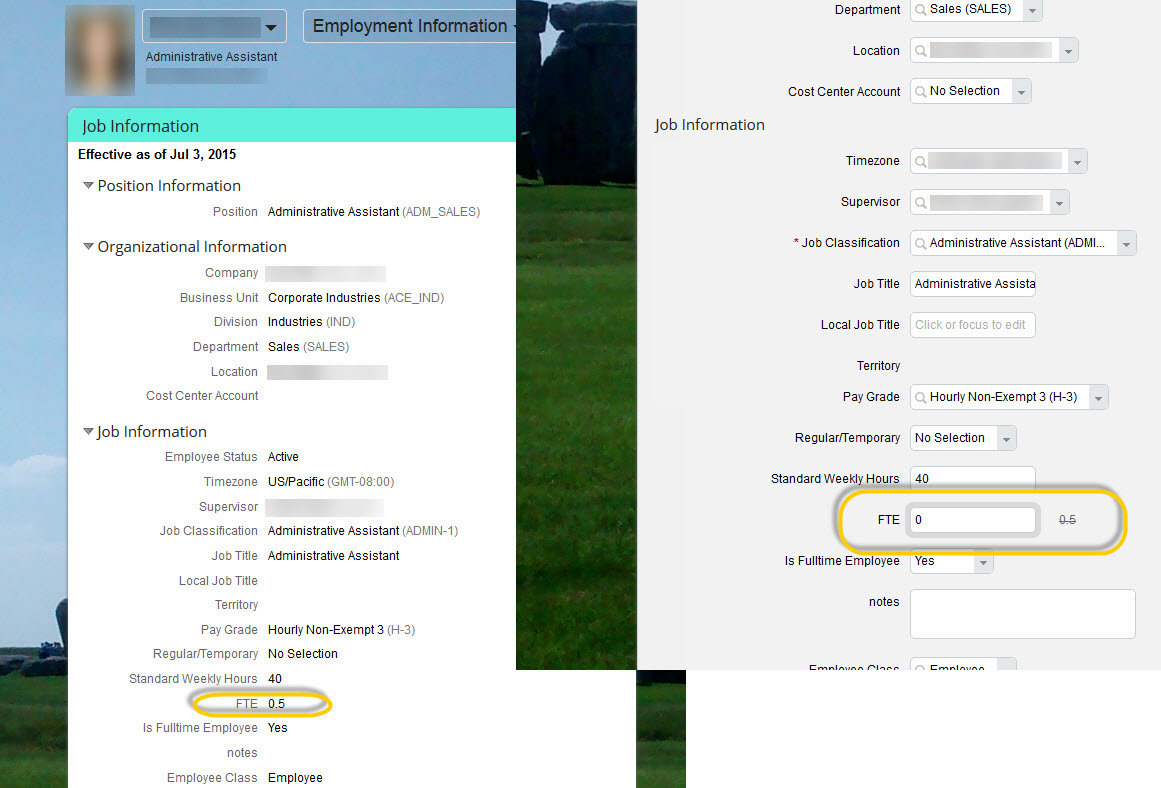This screenshot has height=788, width=1161.
Task: Open the Supervisor dropdown arrow
Action: (1060, 202)
